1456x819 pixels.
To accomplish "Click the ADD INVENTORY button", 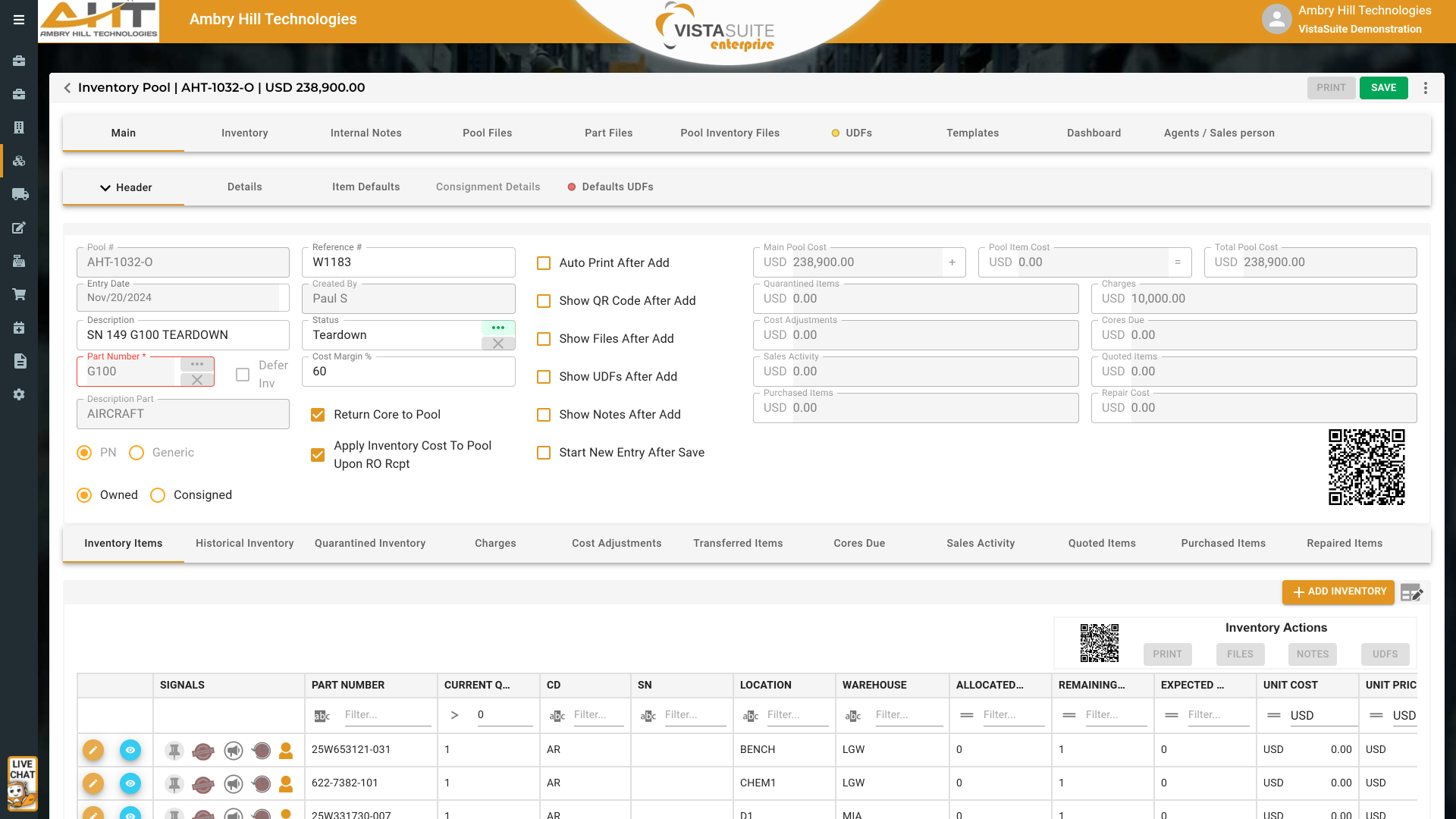I will click(x=1338, y=591).
